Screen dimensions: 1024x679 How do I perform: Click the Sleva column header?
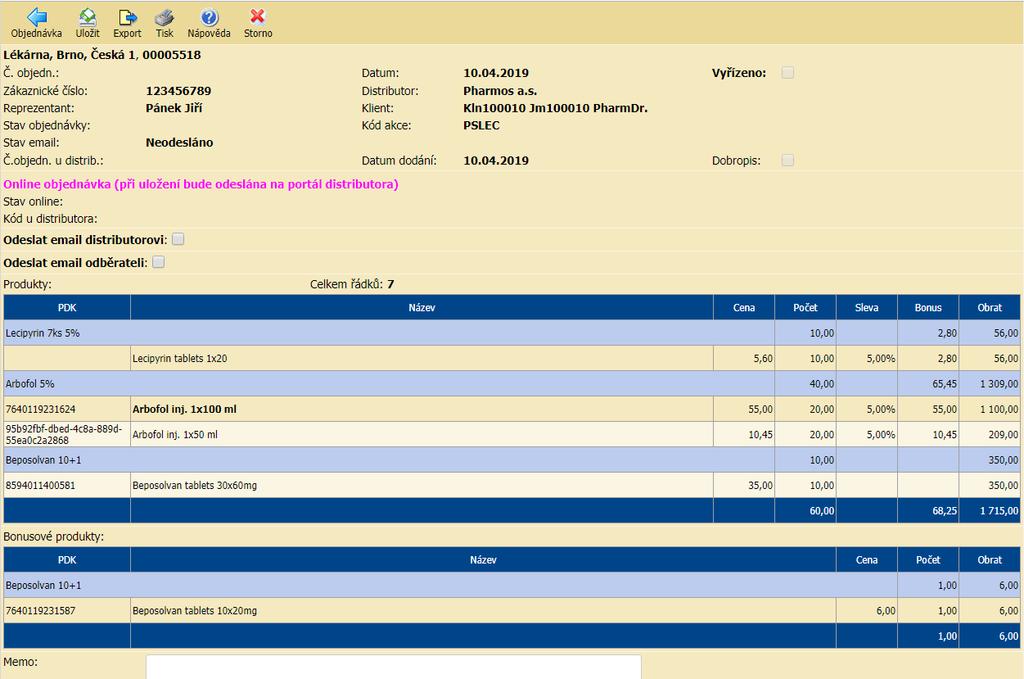tap(867, 308)
